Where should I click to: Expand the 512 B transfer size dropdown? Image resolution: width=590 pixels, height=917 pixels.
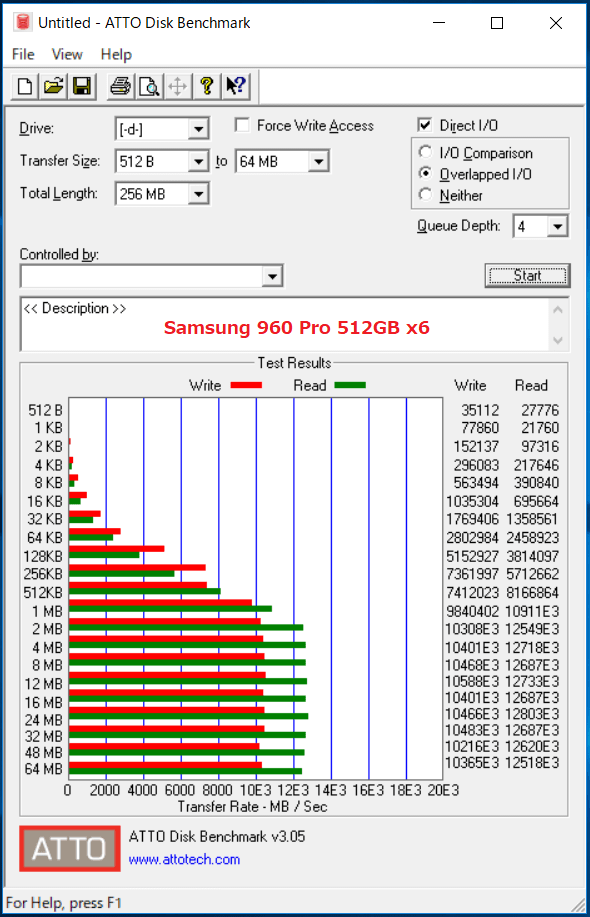199,161
